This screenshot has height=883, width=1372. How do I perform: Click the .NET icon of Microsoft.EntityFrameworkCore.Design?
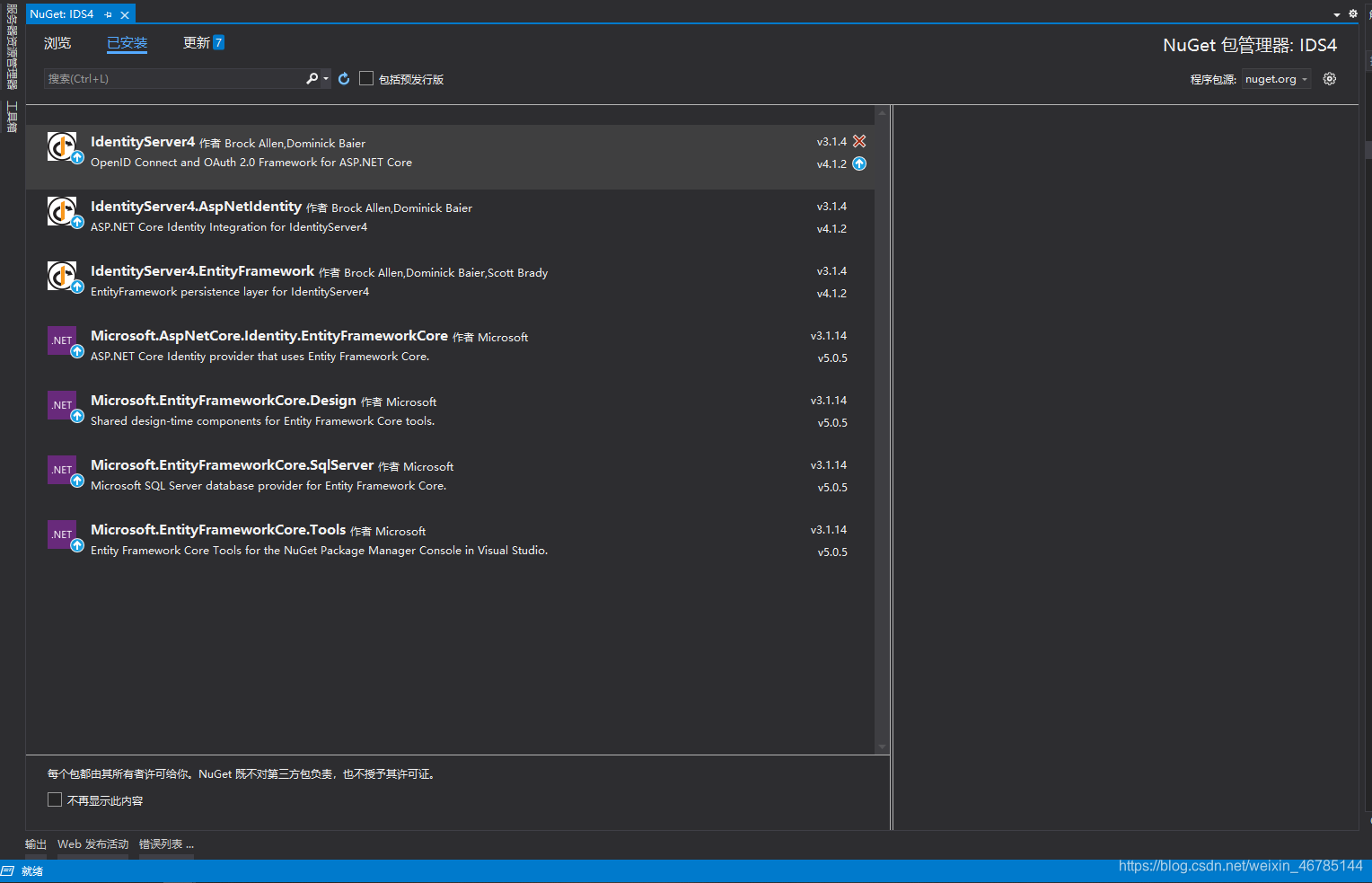tap(62, 405)
